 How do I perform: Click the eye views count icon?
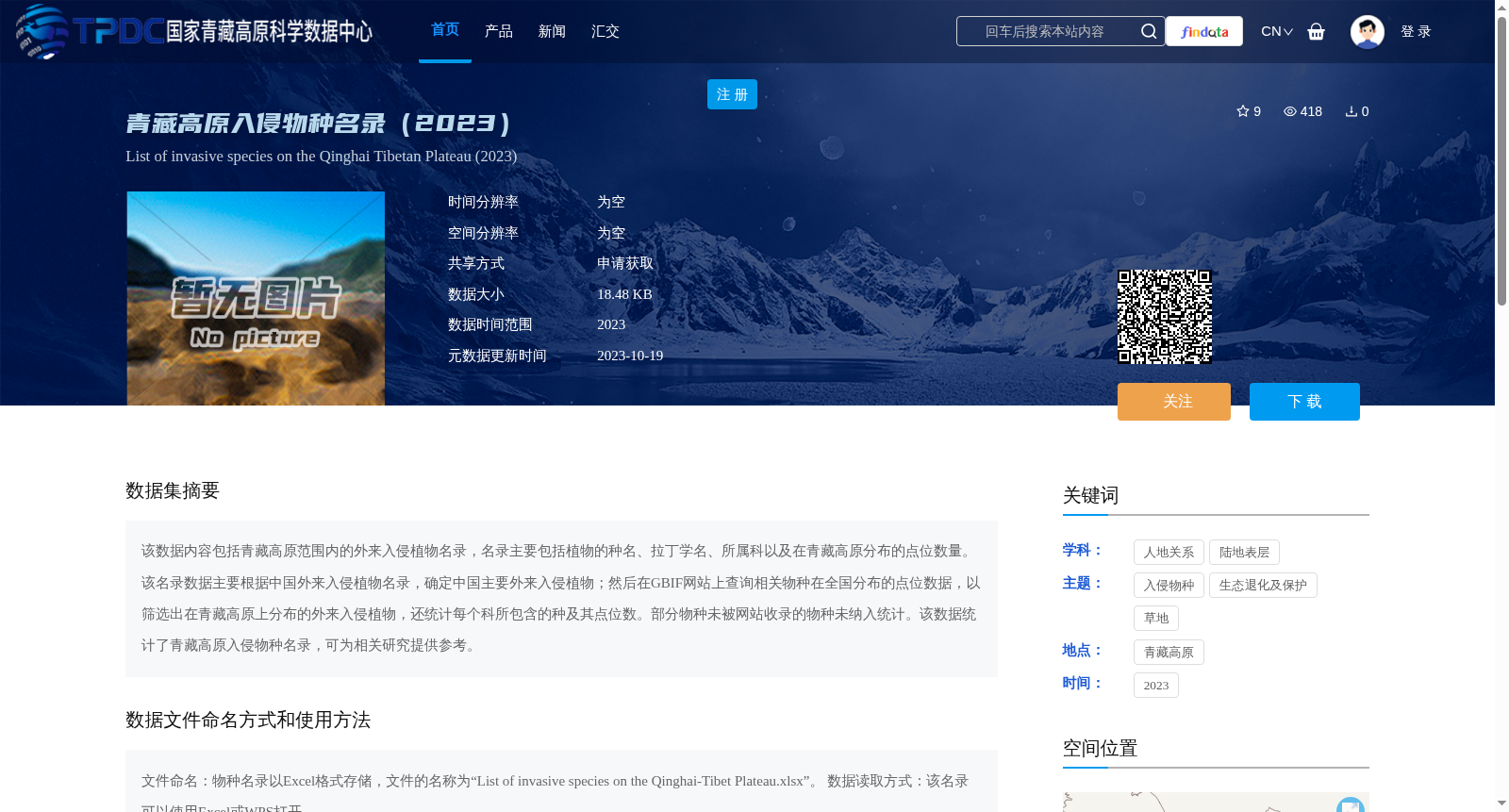(x=1290, y=111)
